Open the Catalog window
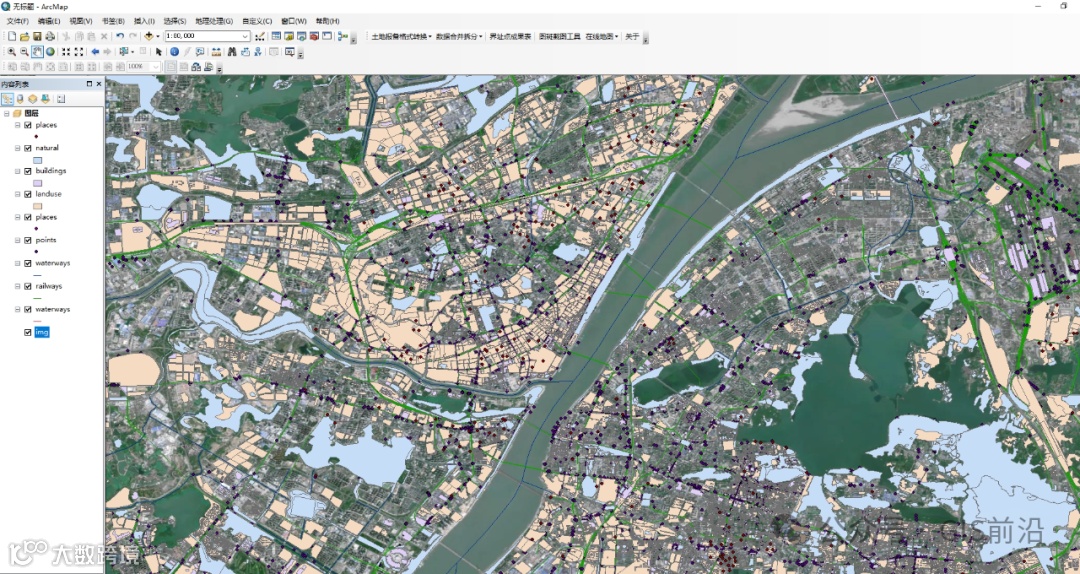This screenshot has width=1080, height=574. (x=289, y=36)
